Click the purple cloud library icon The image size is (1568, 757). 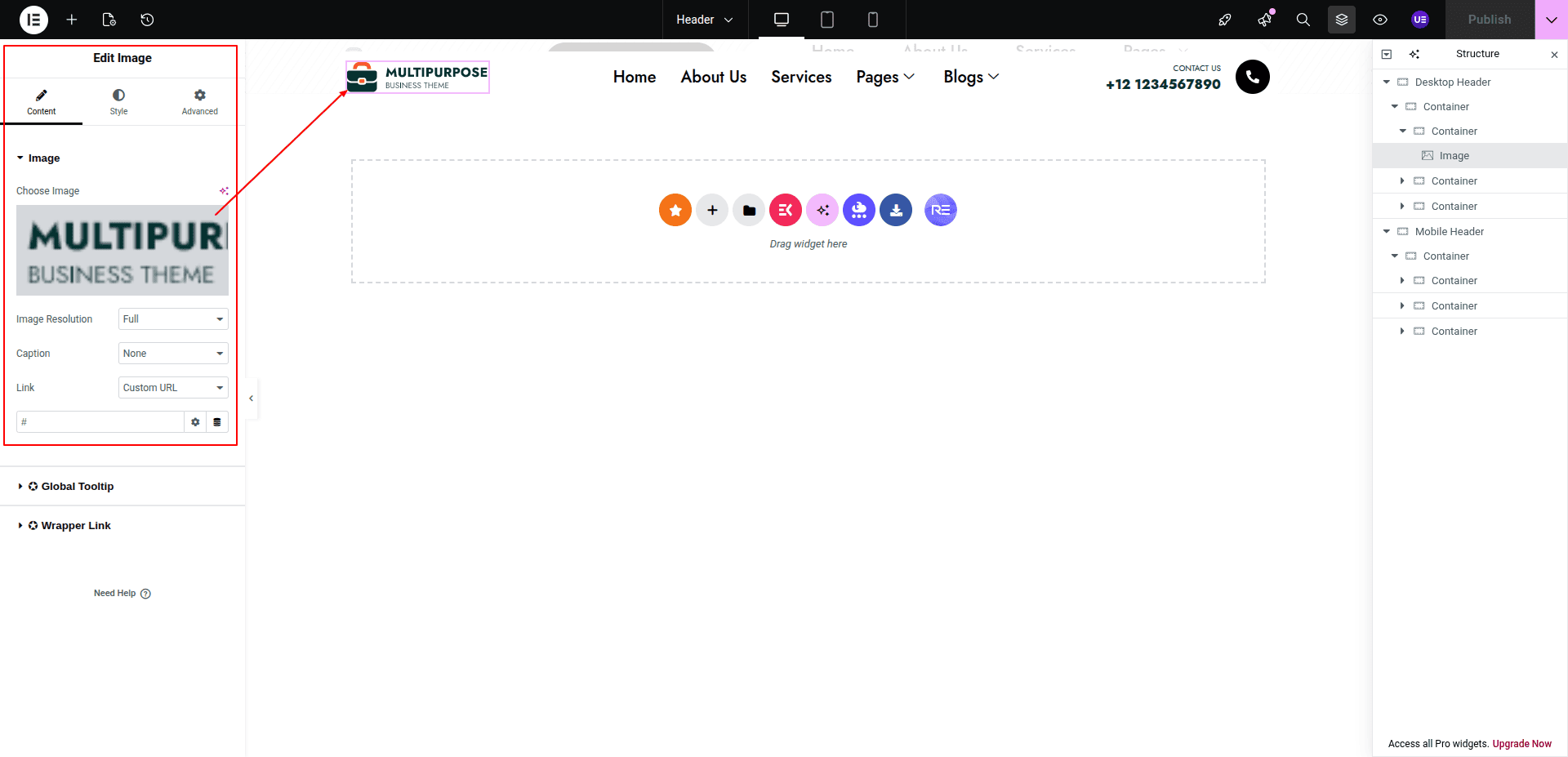tap(859, 210)
